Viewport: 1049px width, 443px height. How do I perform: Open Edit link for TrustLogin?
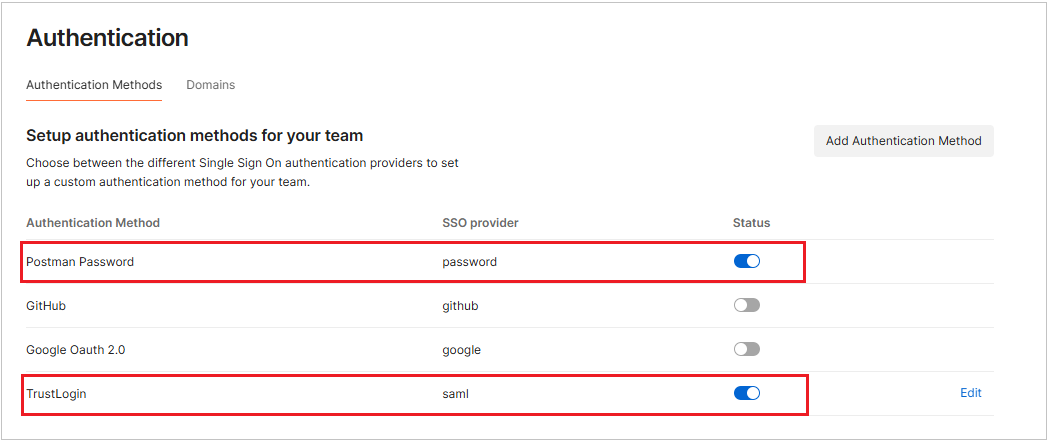click(971, 393)
